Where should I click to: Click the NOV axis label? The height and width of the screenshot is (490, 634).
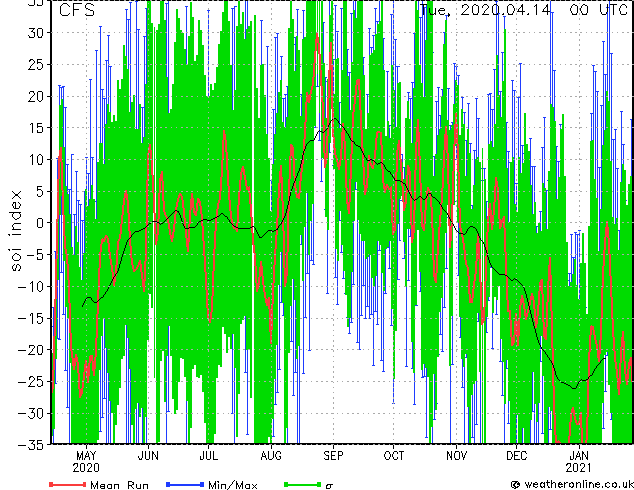point(456,456)
